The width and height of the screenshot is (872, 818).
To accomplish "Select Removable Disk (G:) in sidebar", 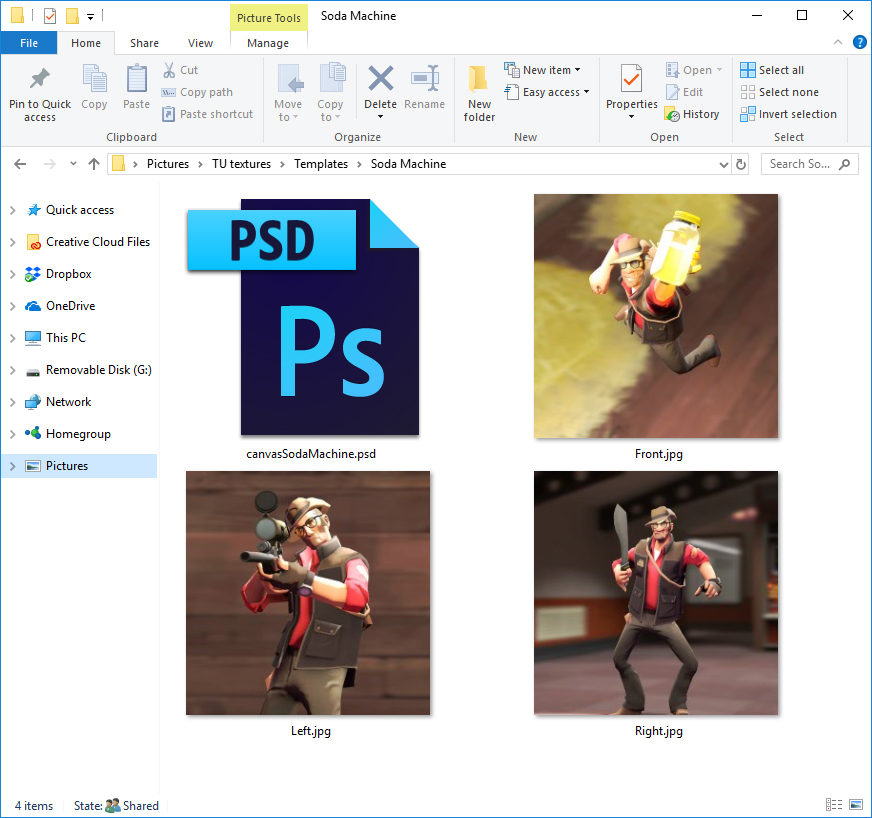I will tap(98, 370).
